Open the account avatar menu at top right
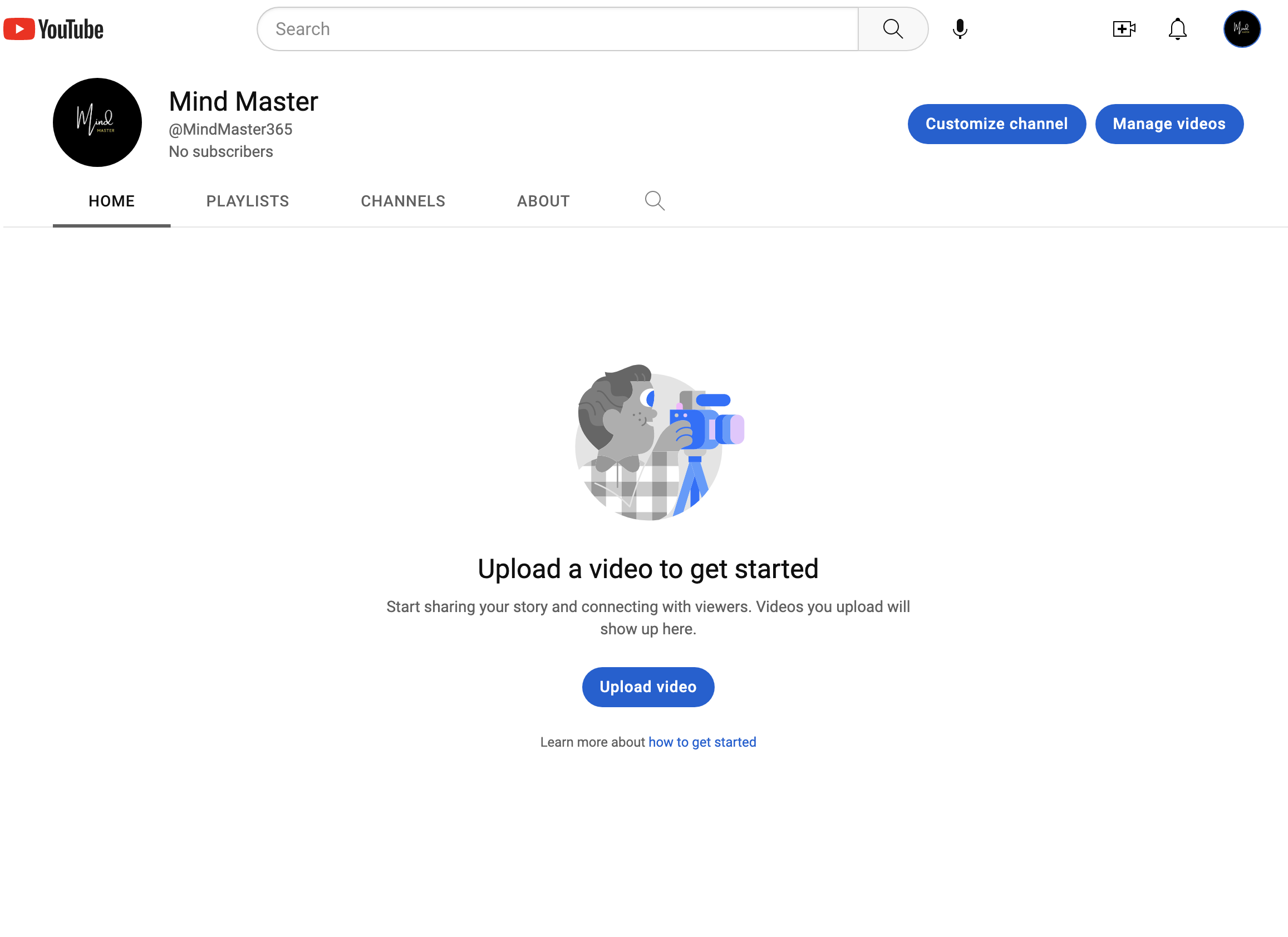 [x=1241, y=29]
